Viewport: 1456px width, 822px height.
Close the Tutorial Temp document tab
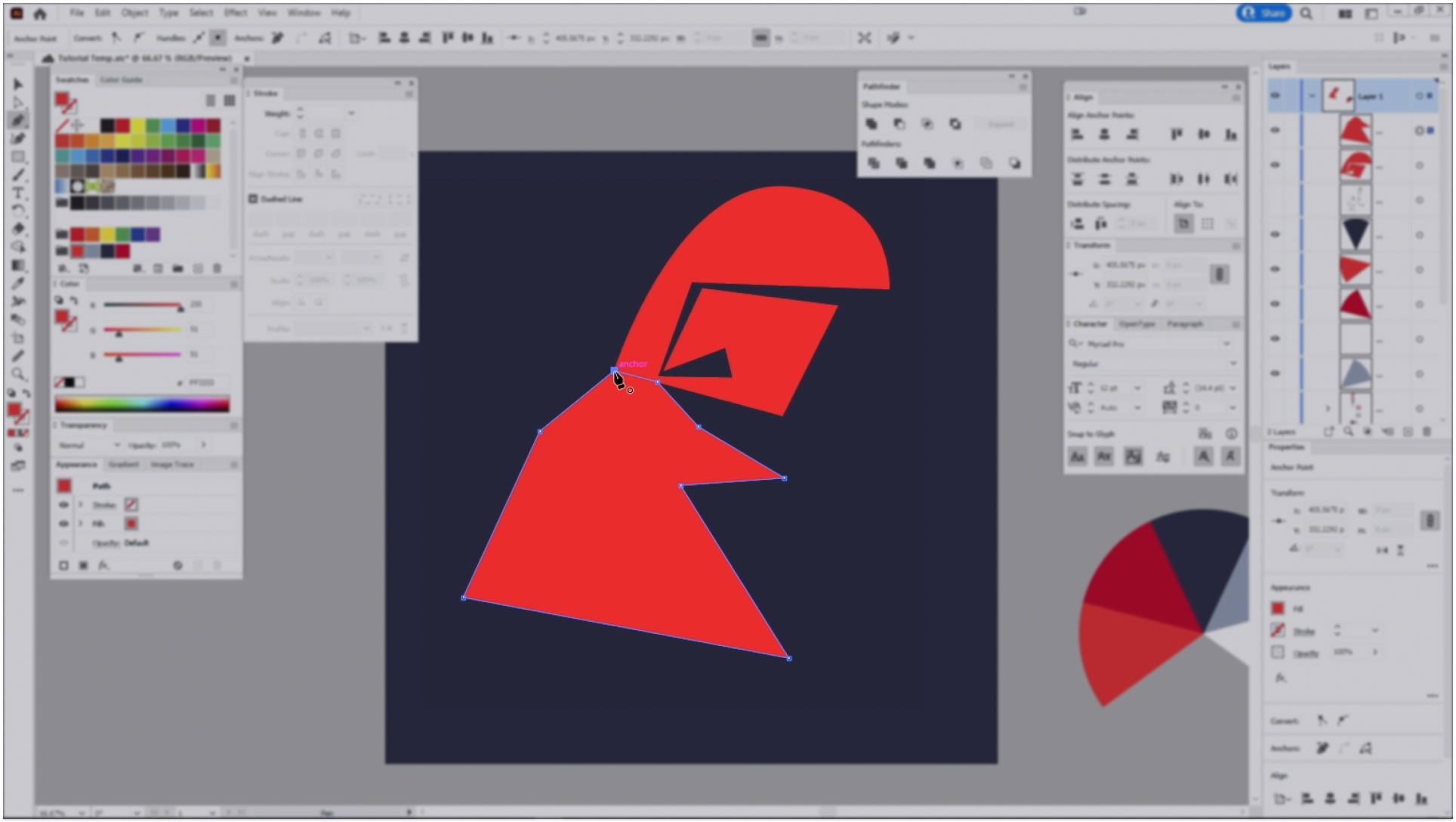tap(247, 58)
